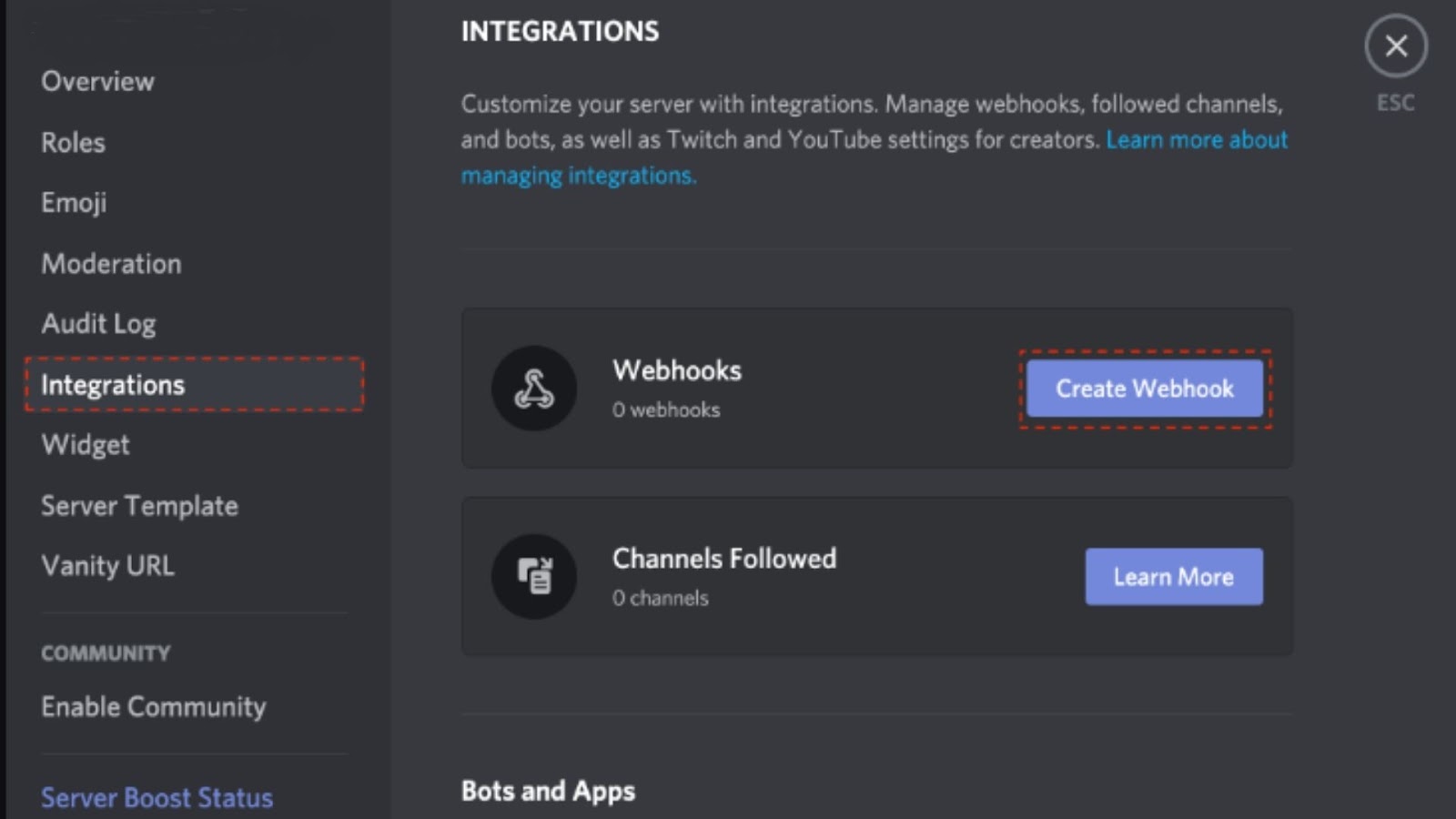This screenshot has width=1456, height=819.
Task: Click the Bots and Apps heading
Action: point(548,791)
